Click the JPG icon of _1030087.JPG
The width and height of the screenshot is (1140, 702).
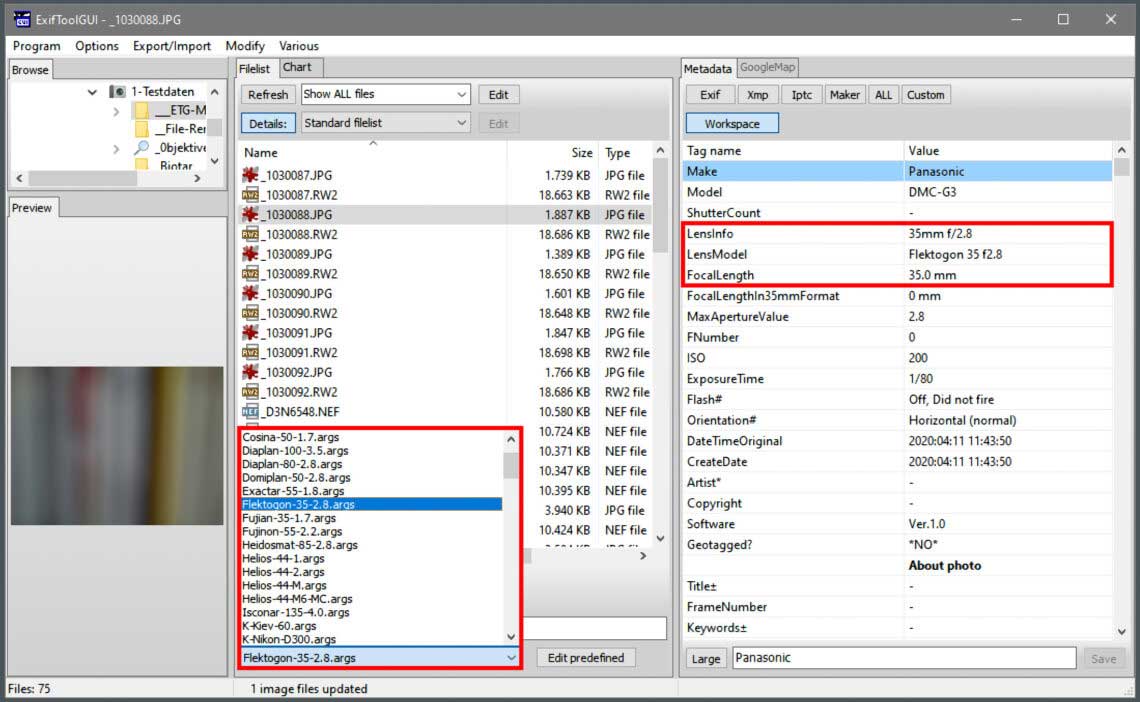[250, 175]
